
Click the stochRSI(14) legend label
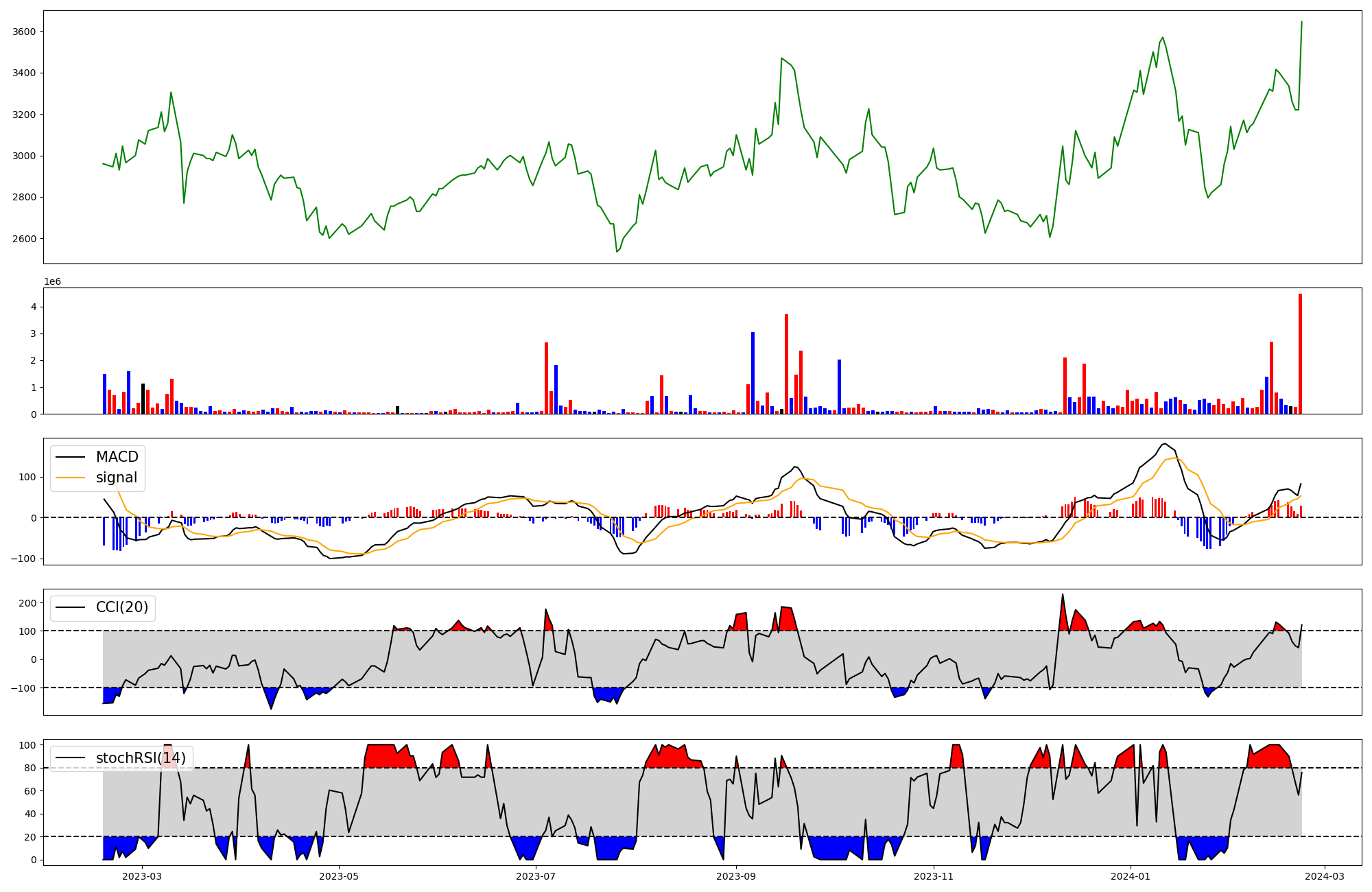[140, 758]
